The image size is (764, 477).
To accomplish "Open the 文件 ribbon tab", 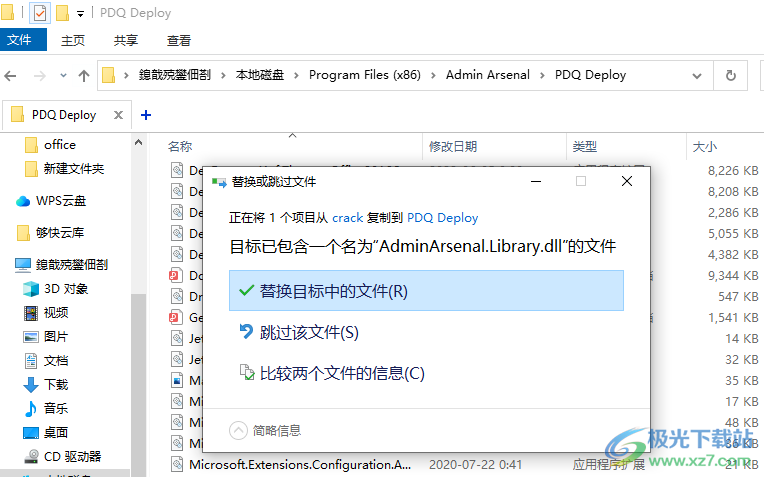I will tap(23, 40).
